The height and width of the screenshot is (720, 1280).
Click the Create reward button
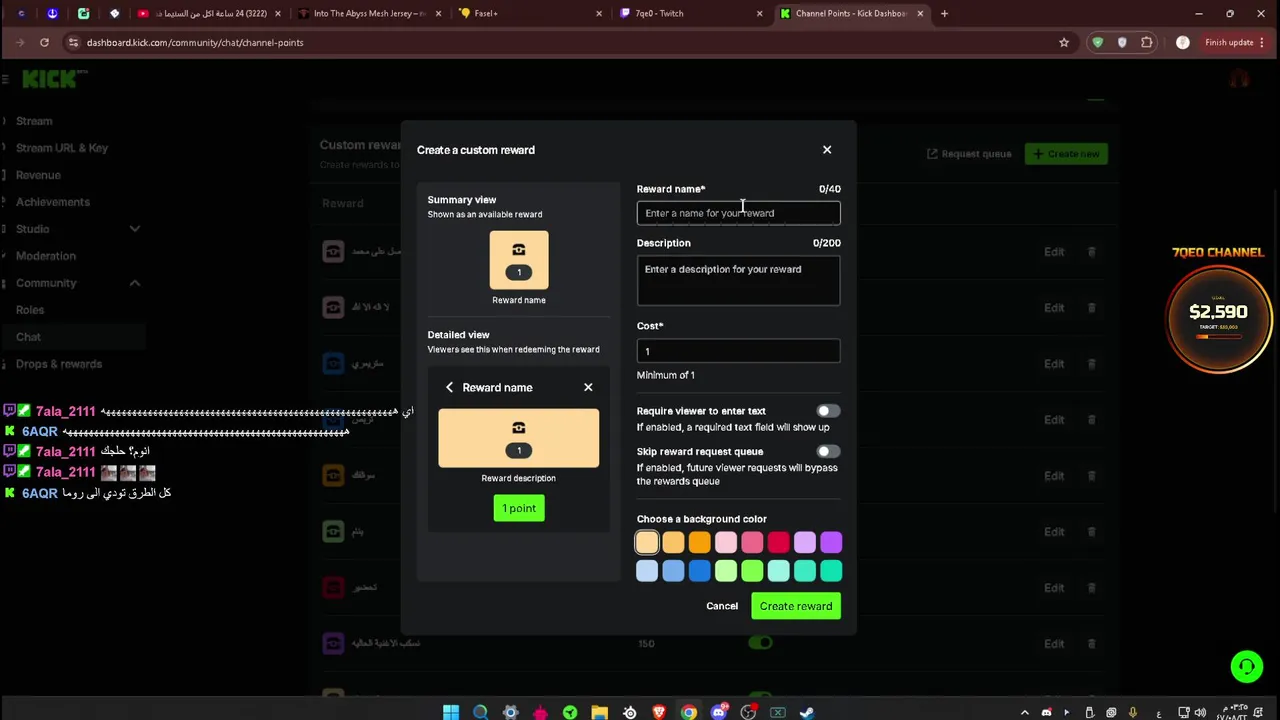pyautogui.click(x=796, y=606)
